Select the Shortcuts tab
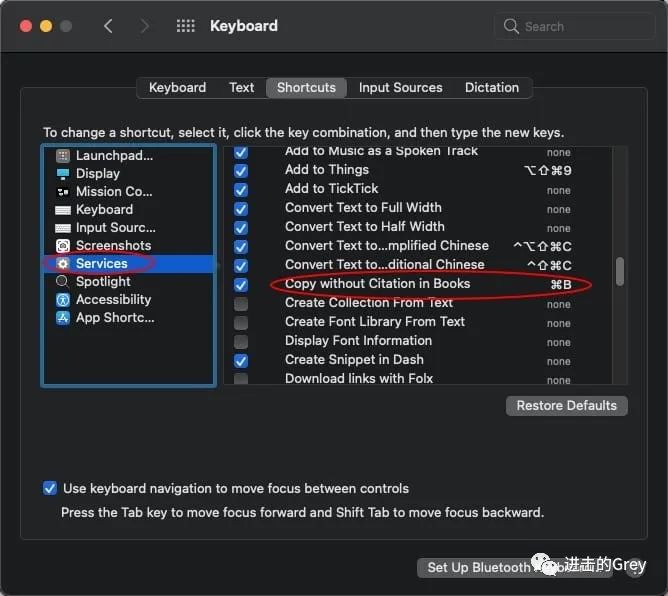This screenshot has width=668, height=596. click(x=306, y=88)
